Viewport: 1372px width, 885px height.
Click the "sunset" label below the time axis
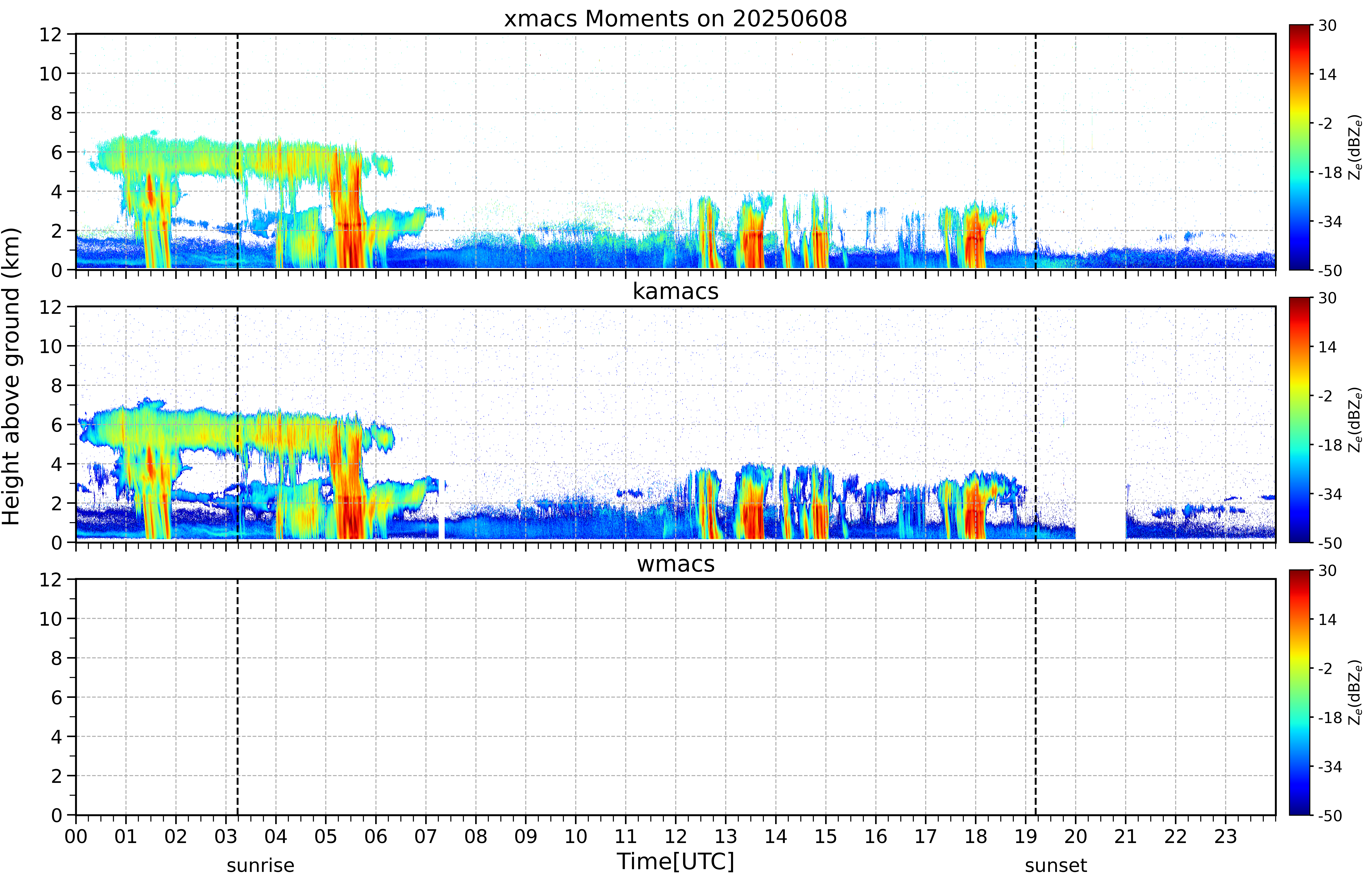1056,865
